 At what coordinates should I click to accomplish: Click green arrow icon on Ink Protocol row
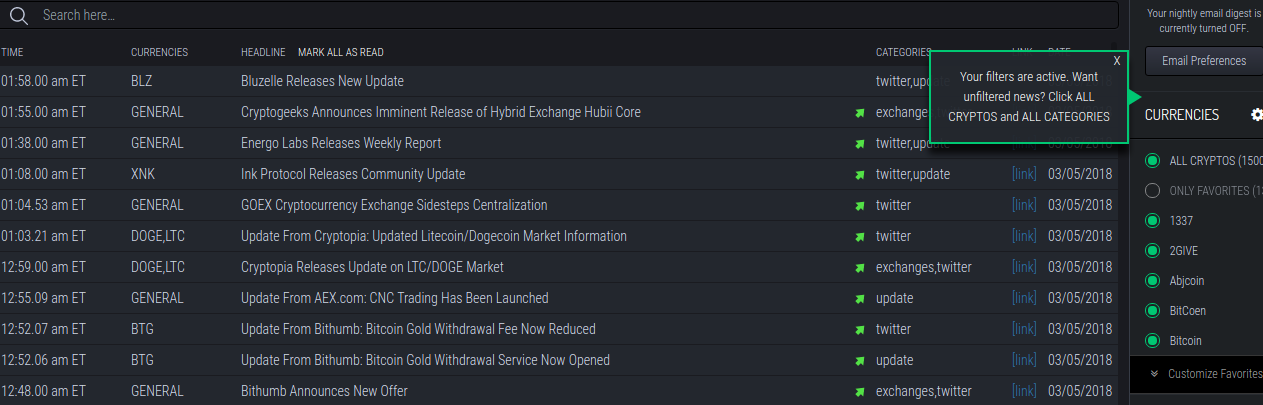859,175
